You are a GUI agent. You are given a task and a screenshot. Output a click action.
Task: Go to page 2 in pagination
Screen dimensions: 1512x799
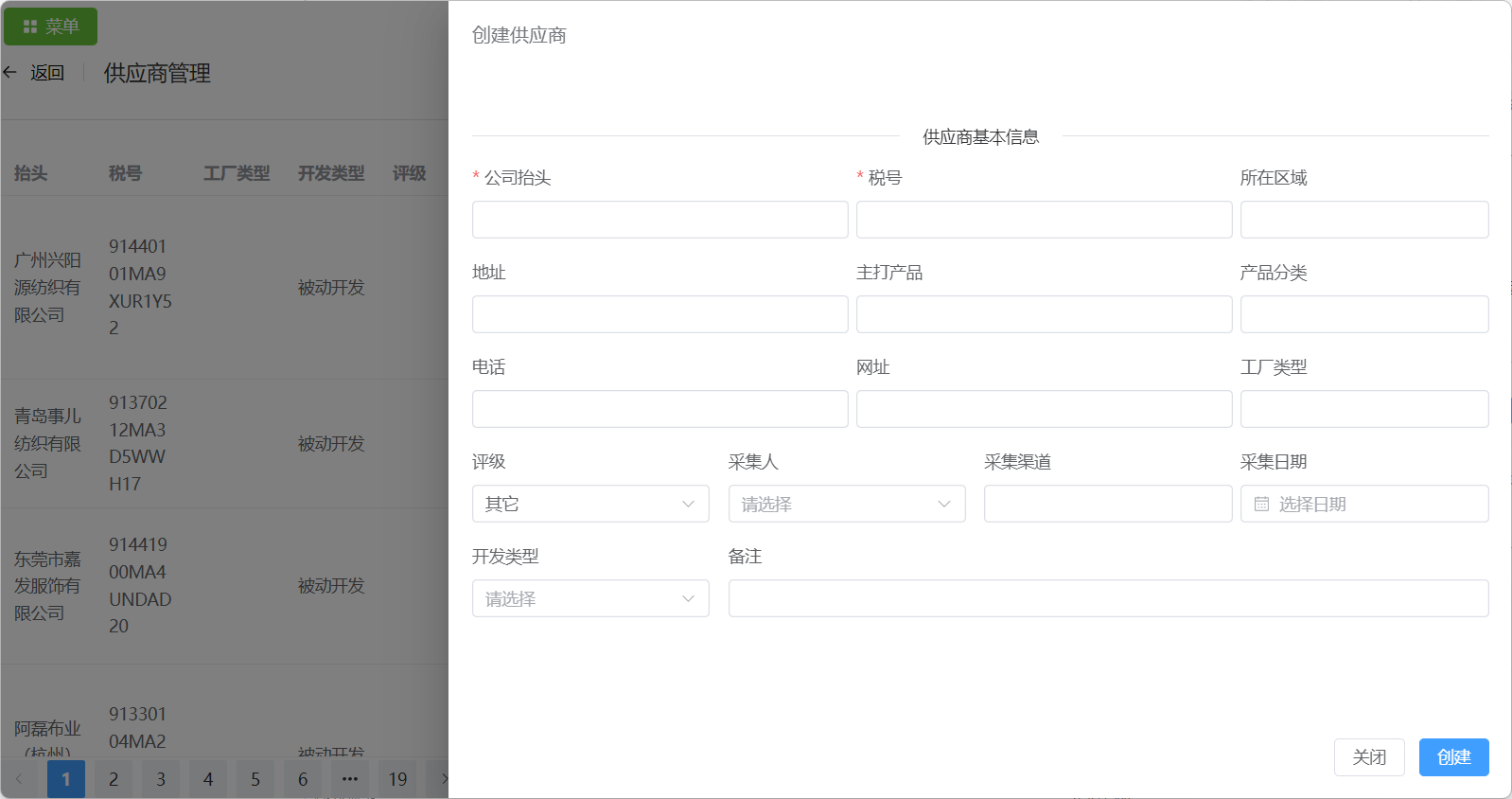(114, 779)
